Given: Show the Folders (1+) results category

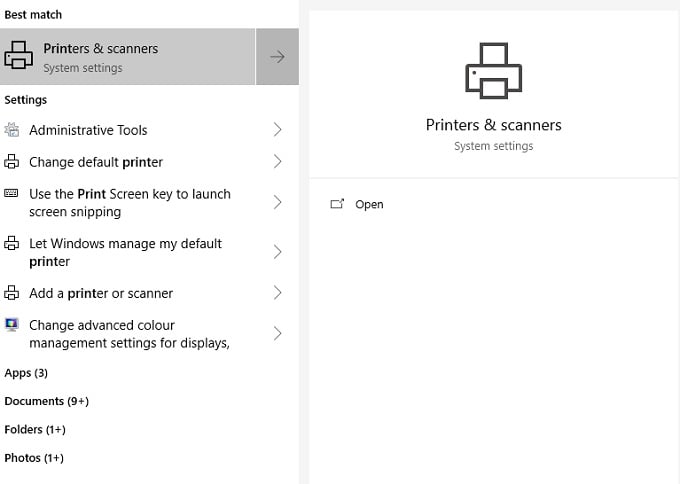Looking at the screenshot, I should (35, 429).
